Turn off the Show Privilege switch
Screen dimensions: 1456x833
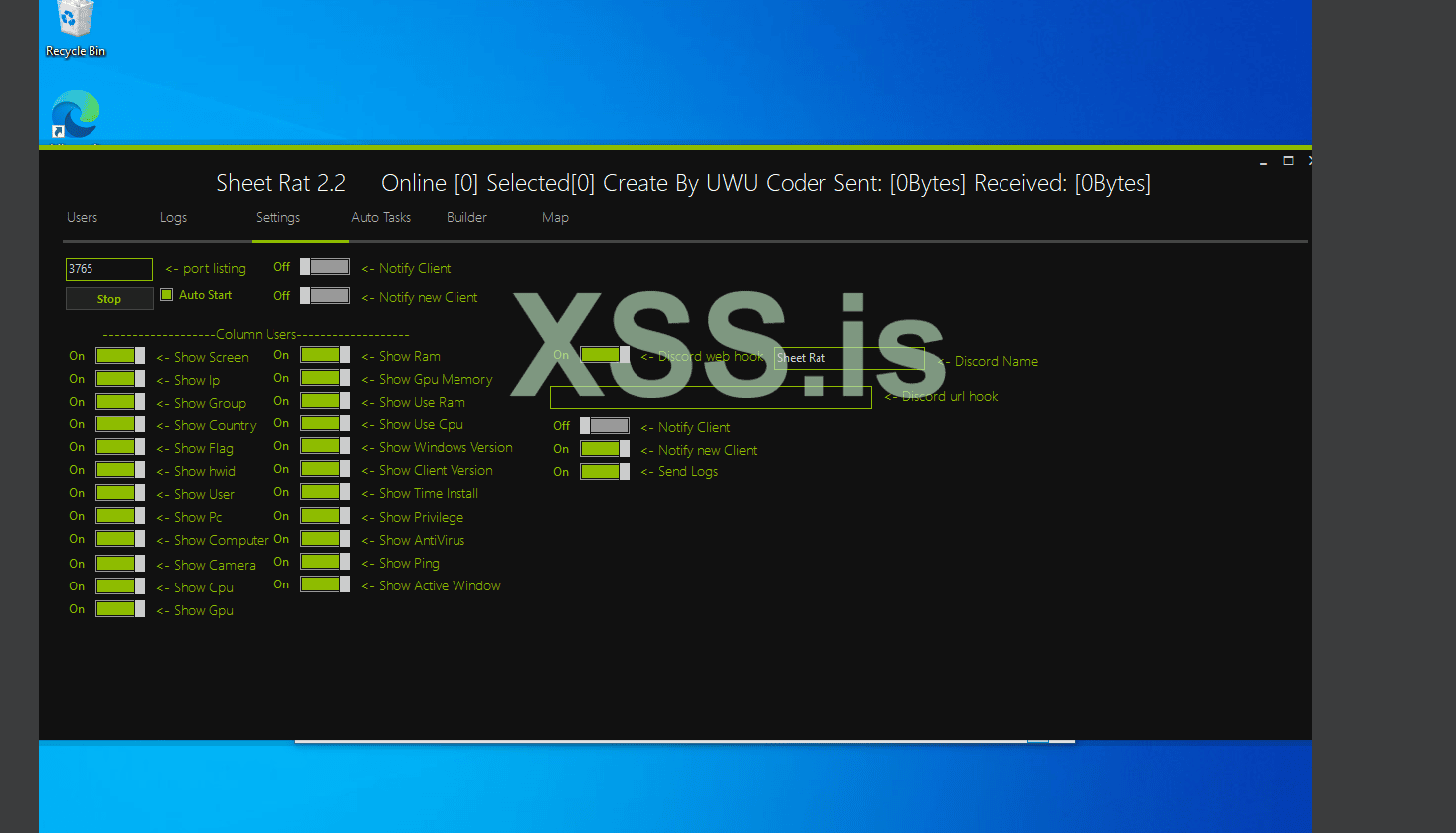(325, 516)
